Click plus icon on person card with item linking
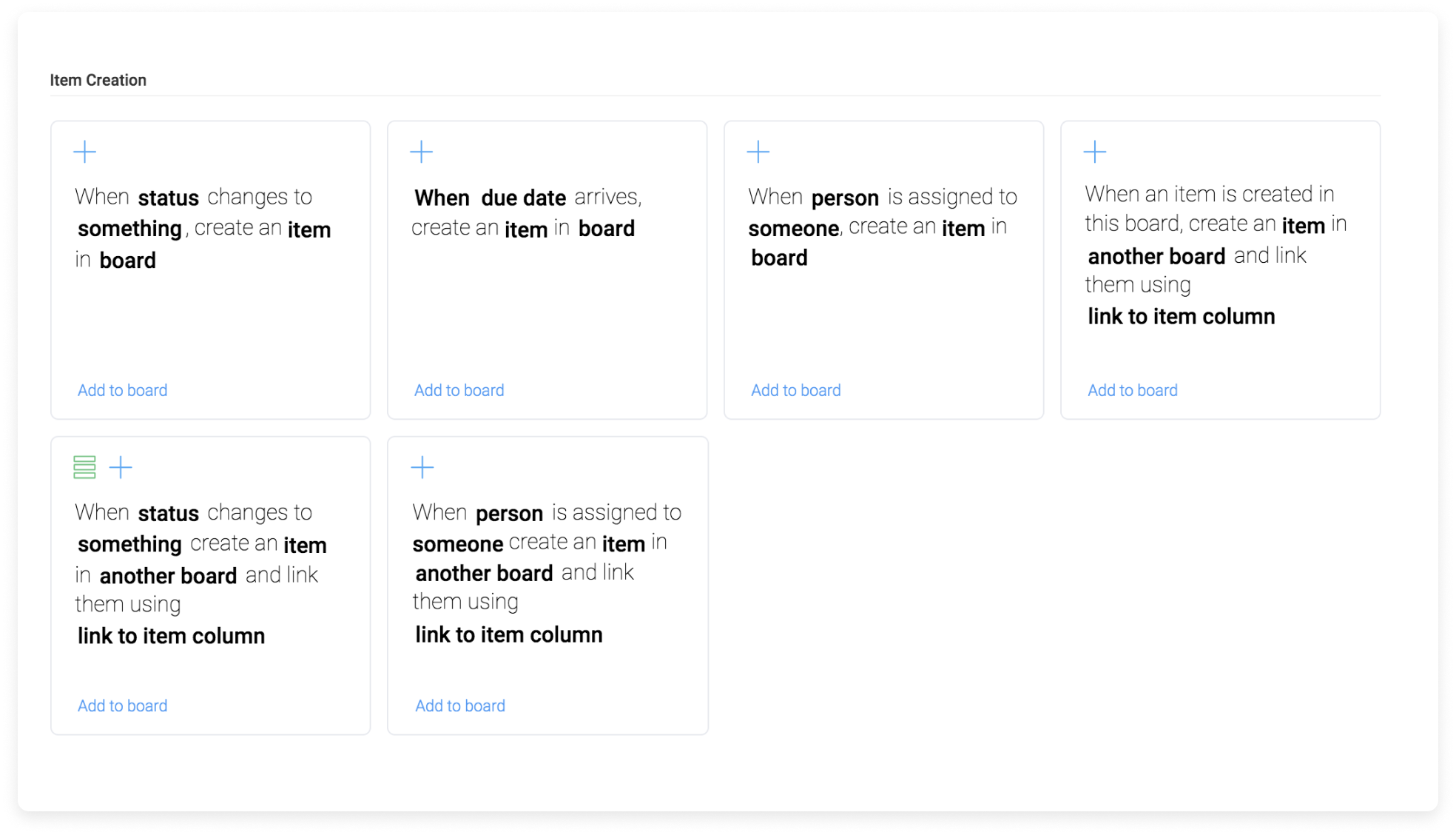Image resolution: width=1456 pixels, height=835 pixels. pyautogui.click(x=422, y=467)
